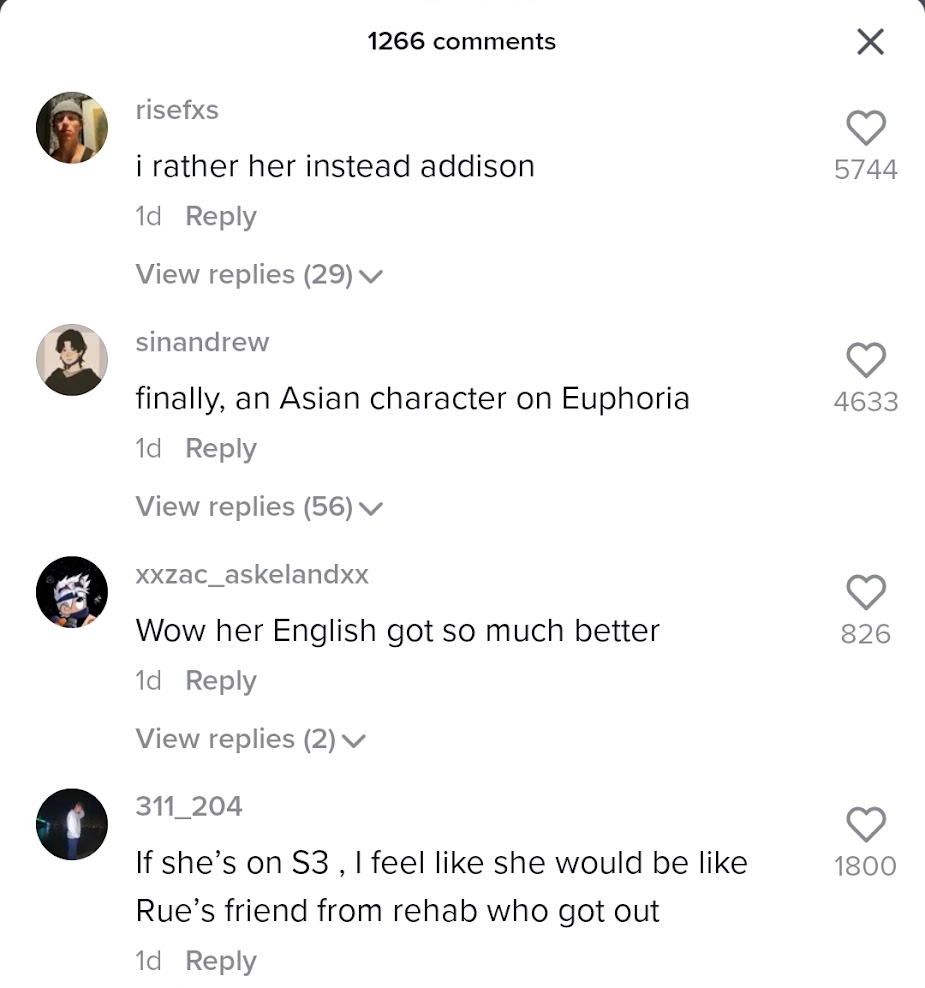The height and width of the screenshot is (988, 925).
Task: Like the 311_204 comment about S3
Action: point(866,824)
